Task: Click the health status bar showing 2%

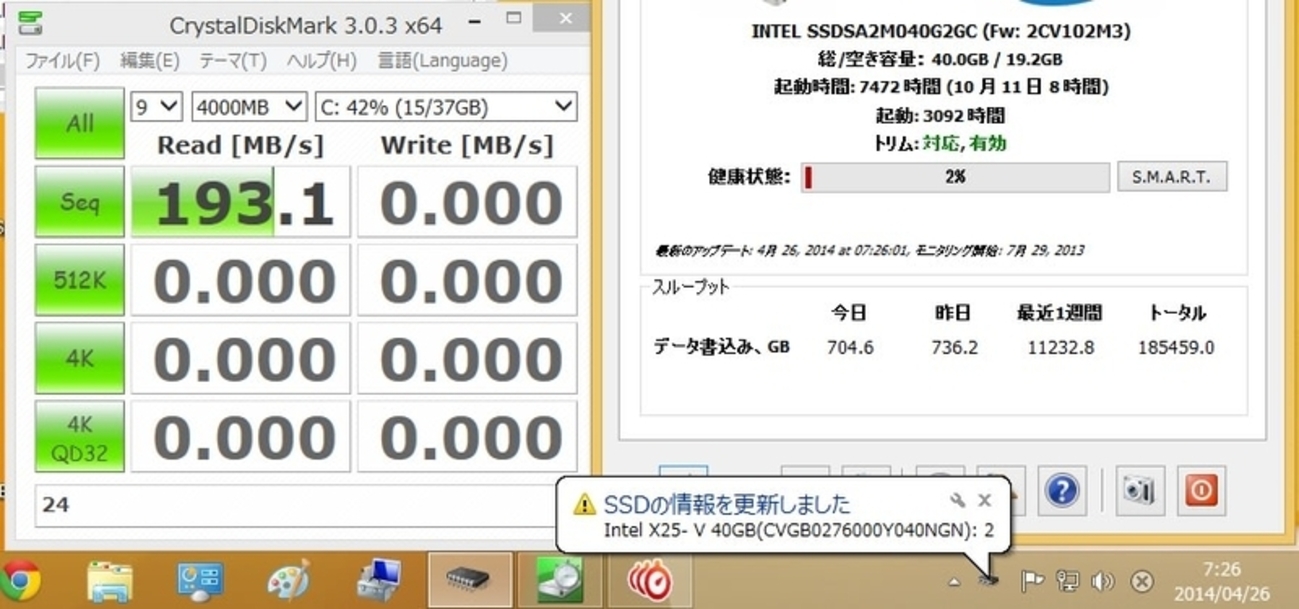Action: [x=955, y=177]
